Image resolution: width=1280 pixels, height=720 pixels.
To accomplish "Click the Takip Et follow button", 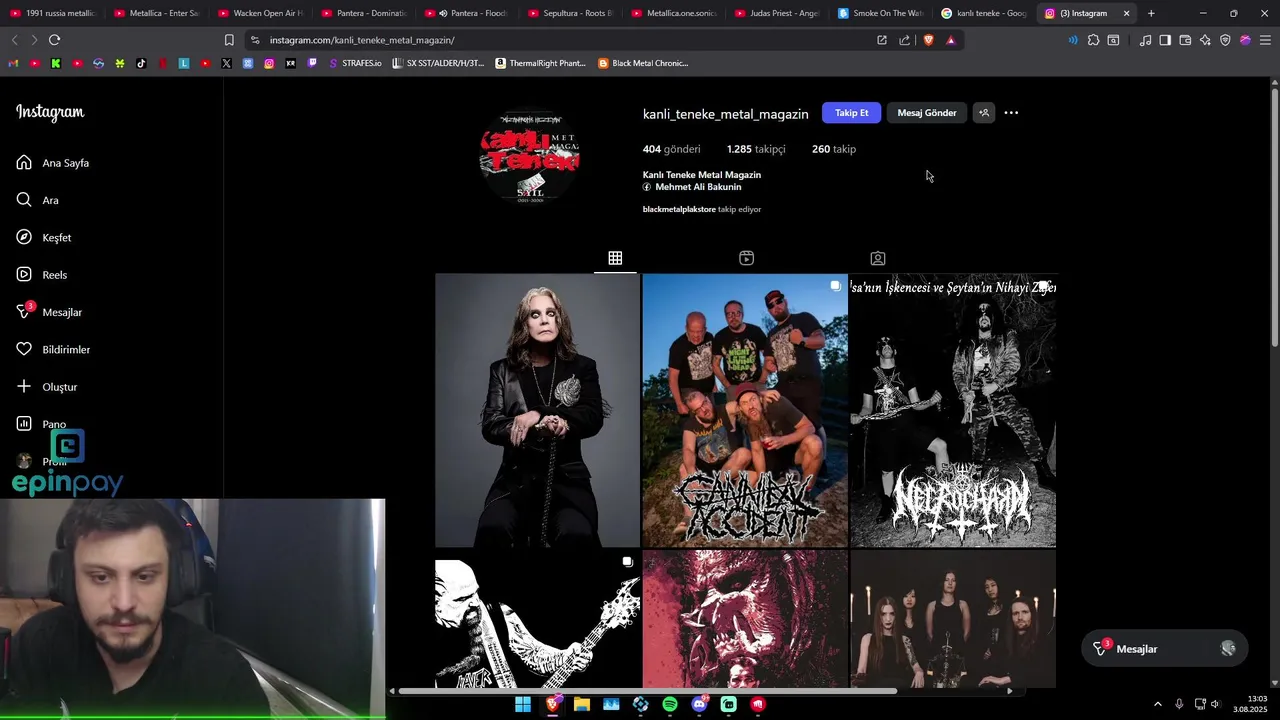I will (x=851, y=113).
